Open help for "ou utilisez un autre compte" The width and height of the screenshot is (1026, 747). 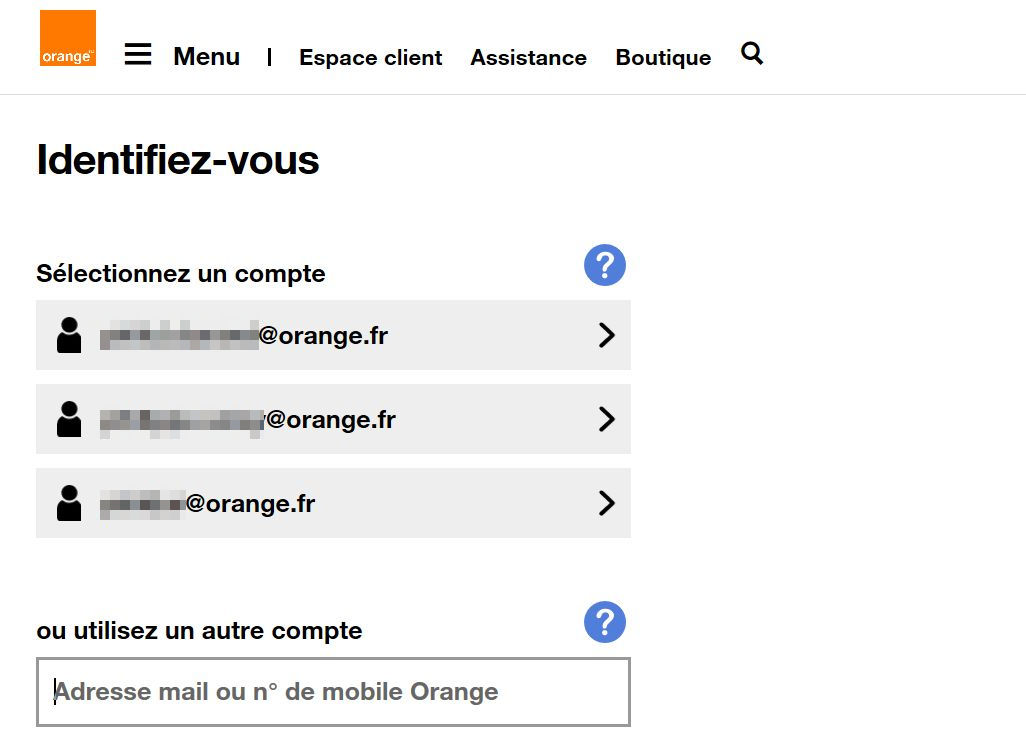coord(605,622)
